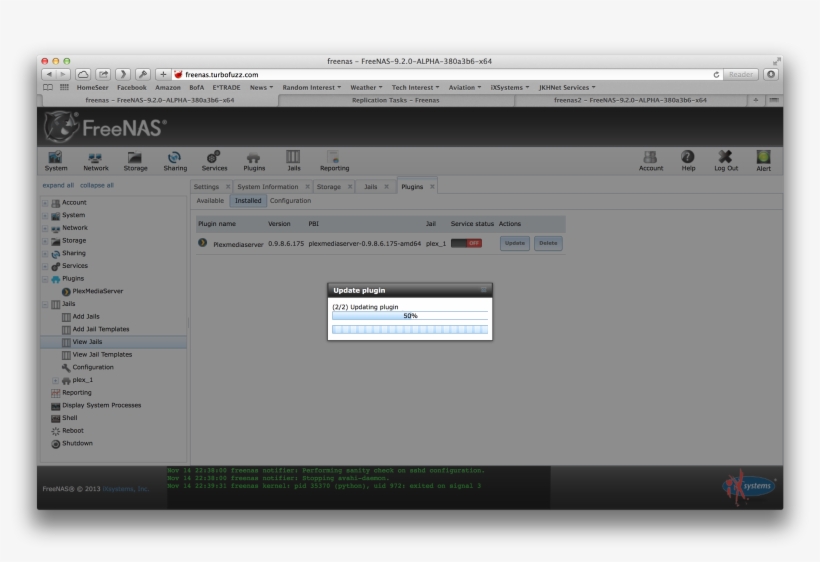Expand the Services tree node
This screenshot has height=562, width=820.
pyautogui.click(x=45, y=266)
